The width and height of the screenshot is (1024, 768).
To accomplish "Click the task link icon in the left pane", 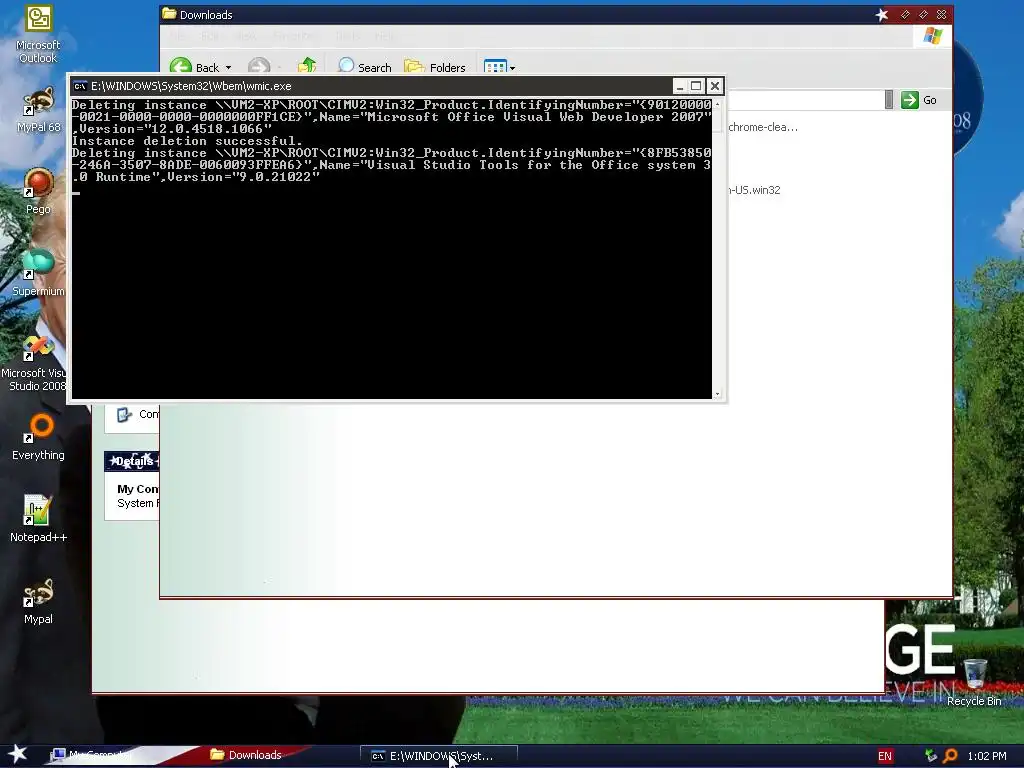I will click(x=124, y=414).
